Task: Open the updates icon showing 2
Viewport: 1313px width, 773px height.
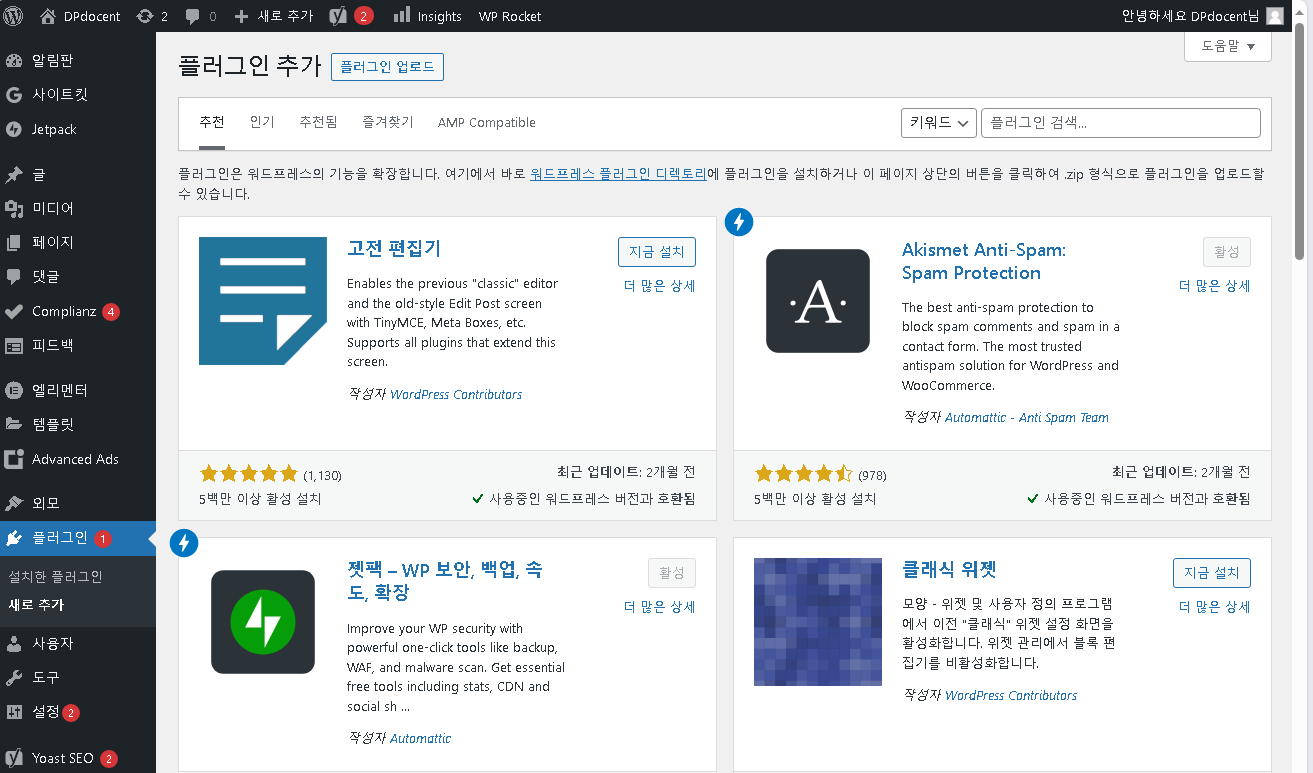Action: (151, 16)
